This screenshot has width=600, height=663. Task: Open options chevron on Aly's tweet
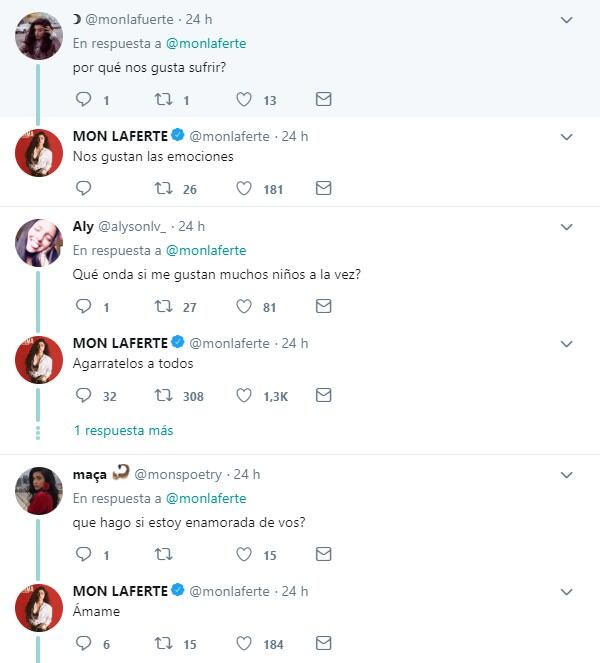pyautogui.click(x=566, y=227)
